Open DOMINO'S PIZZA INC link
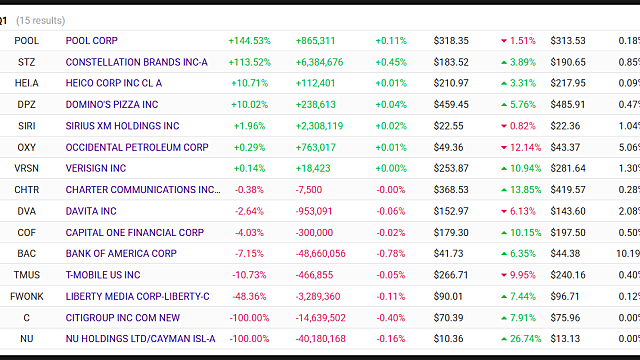 point(111,104)
